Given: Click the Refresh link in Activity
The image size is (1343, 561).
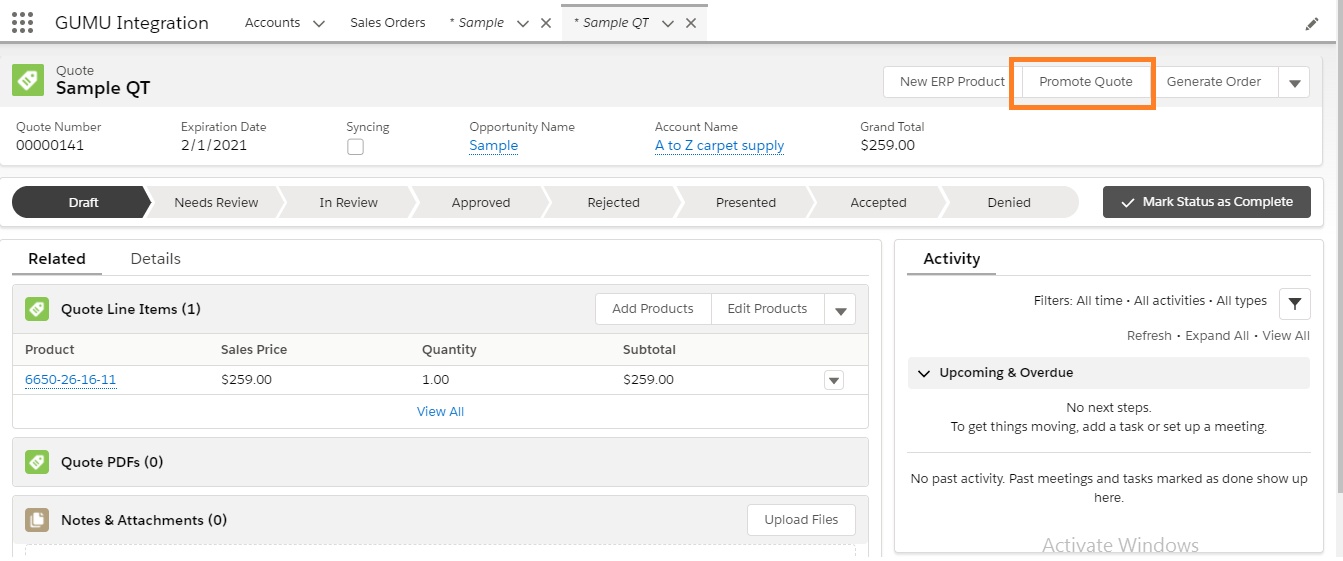Looking at the screenshot, I should [1149, 336].
